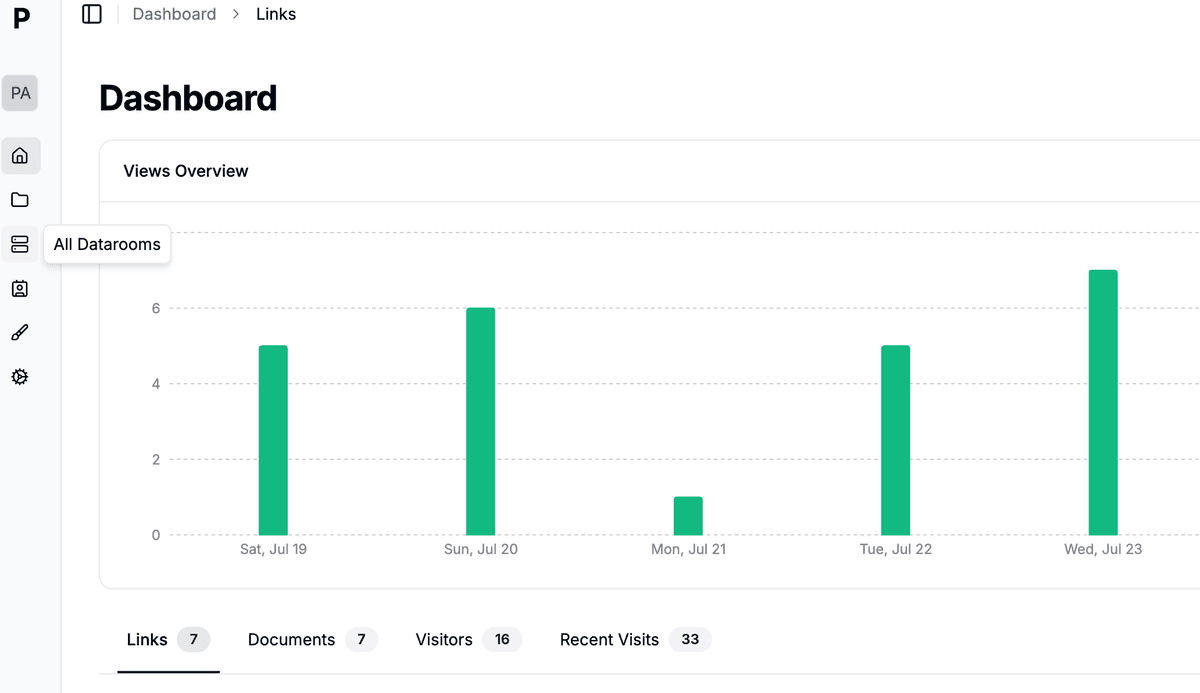Select the Visitors tab
The height and width of the screenshot is (693, 1200).
click(x=467, y=640)
